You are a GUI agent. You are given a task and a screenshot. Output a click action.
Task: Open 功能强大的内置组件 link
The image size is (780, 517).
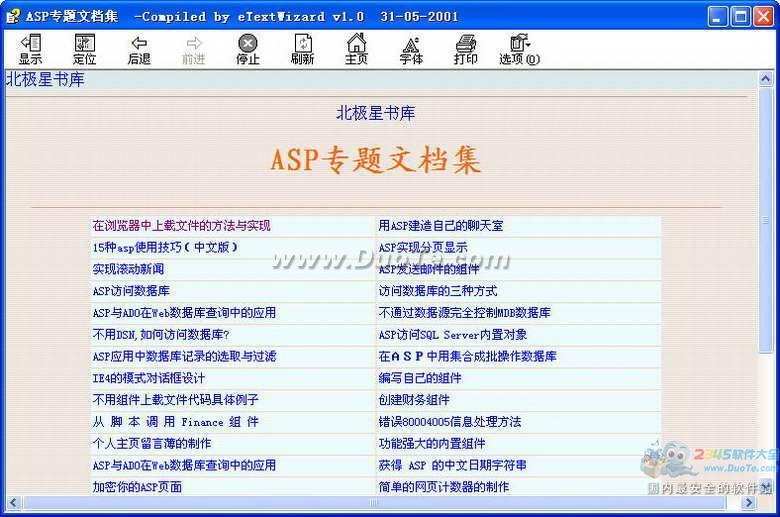432,443
